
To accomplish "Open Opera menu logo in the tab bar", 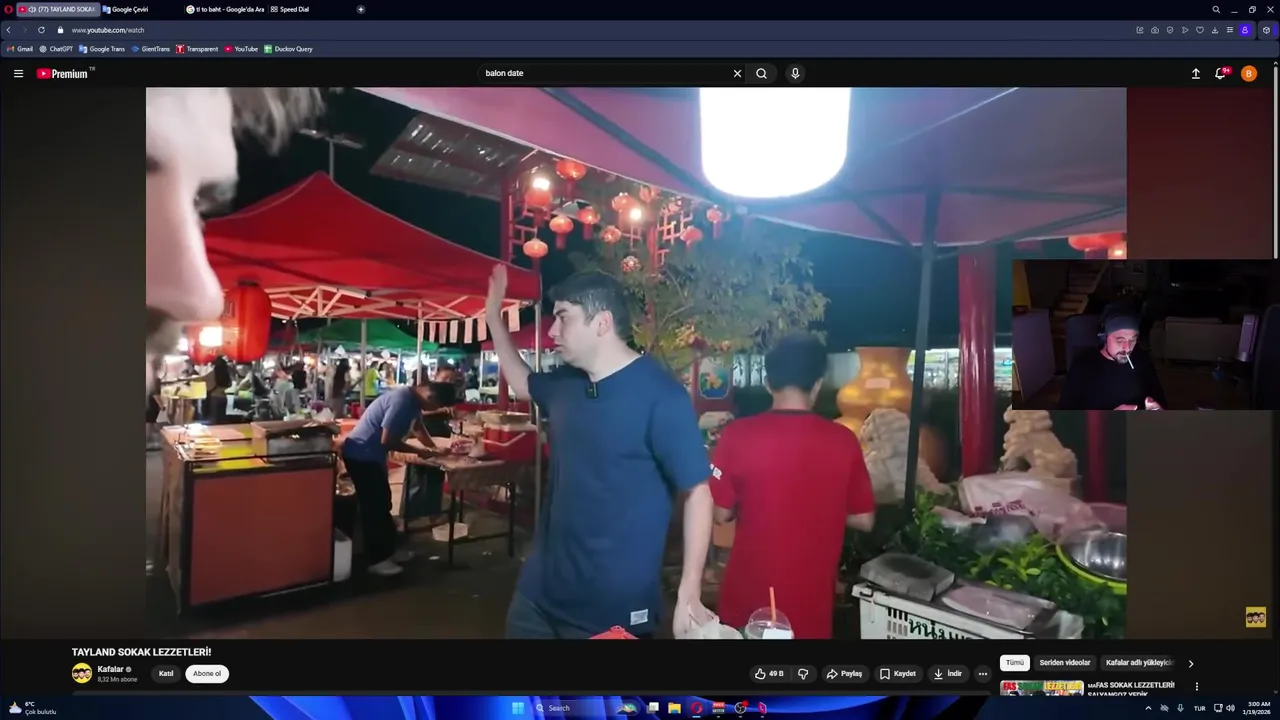I will 9,9.
